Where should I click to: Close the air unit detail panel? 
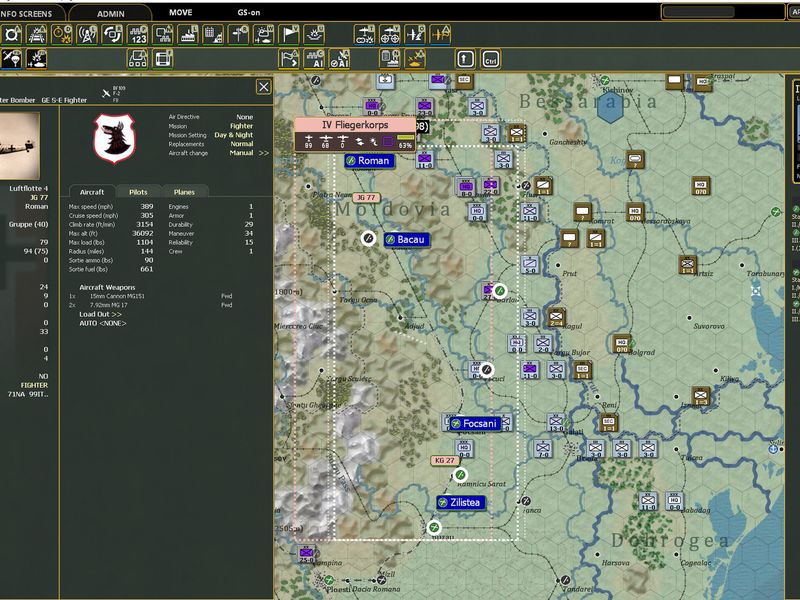263,87
